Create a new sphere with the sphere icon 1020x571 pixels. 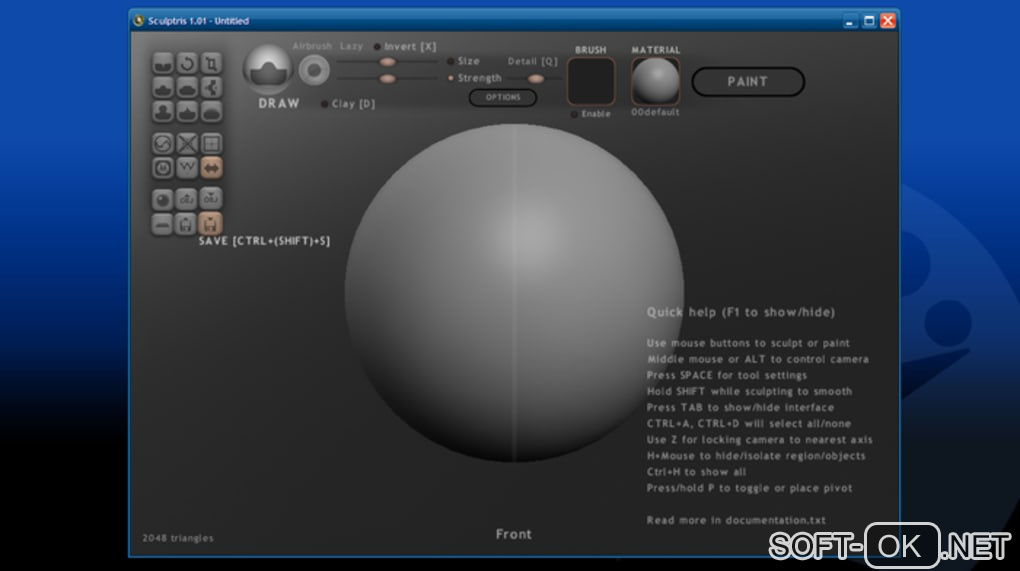tap(163, 200)
